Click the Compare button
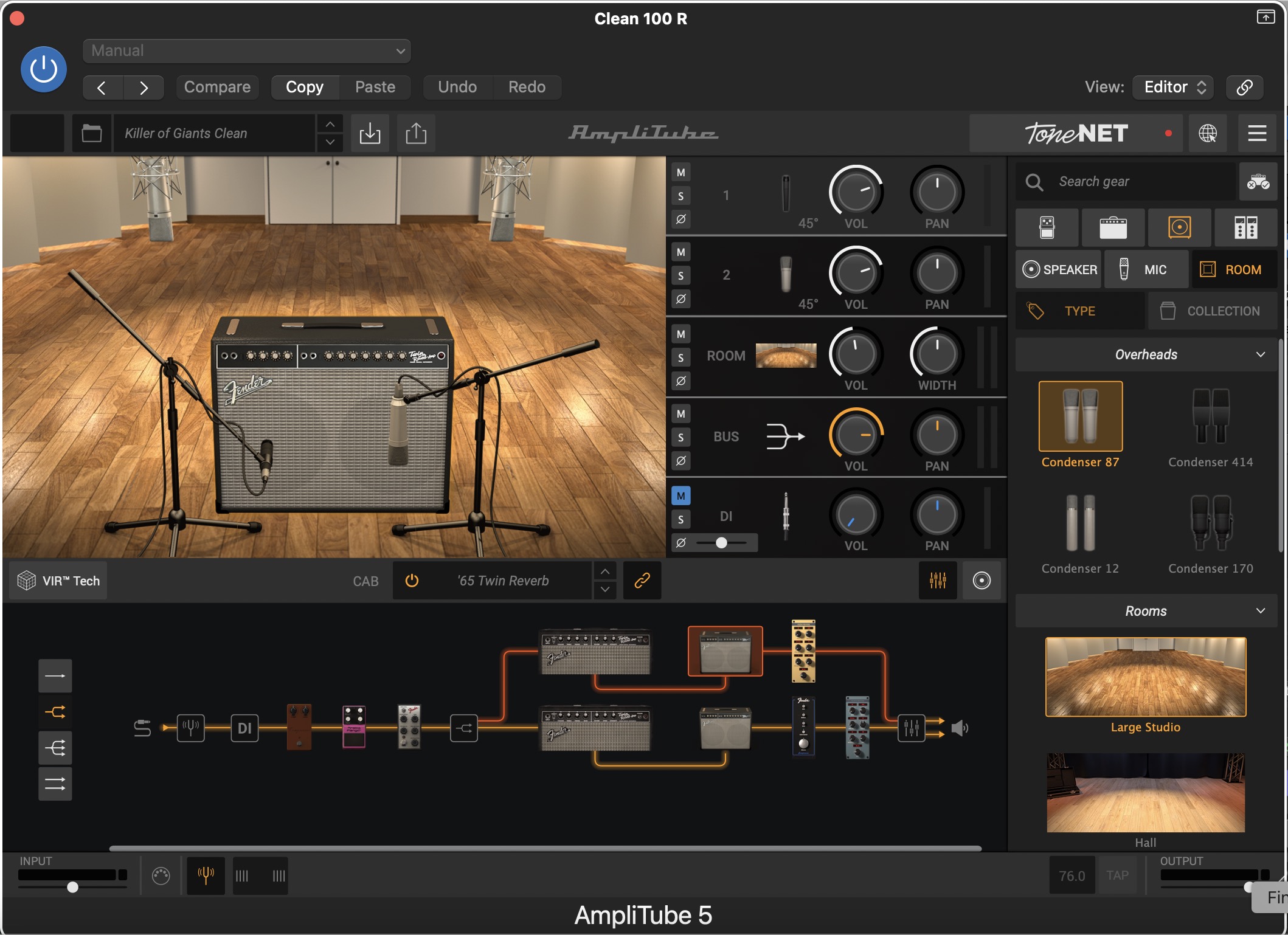Image resolution: width=1288 pixels, height=935 pixels. pos(217,87)
